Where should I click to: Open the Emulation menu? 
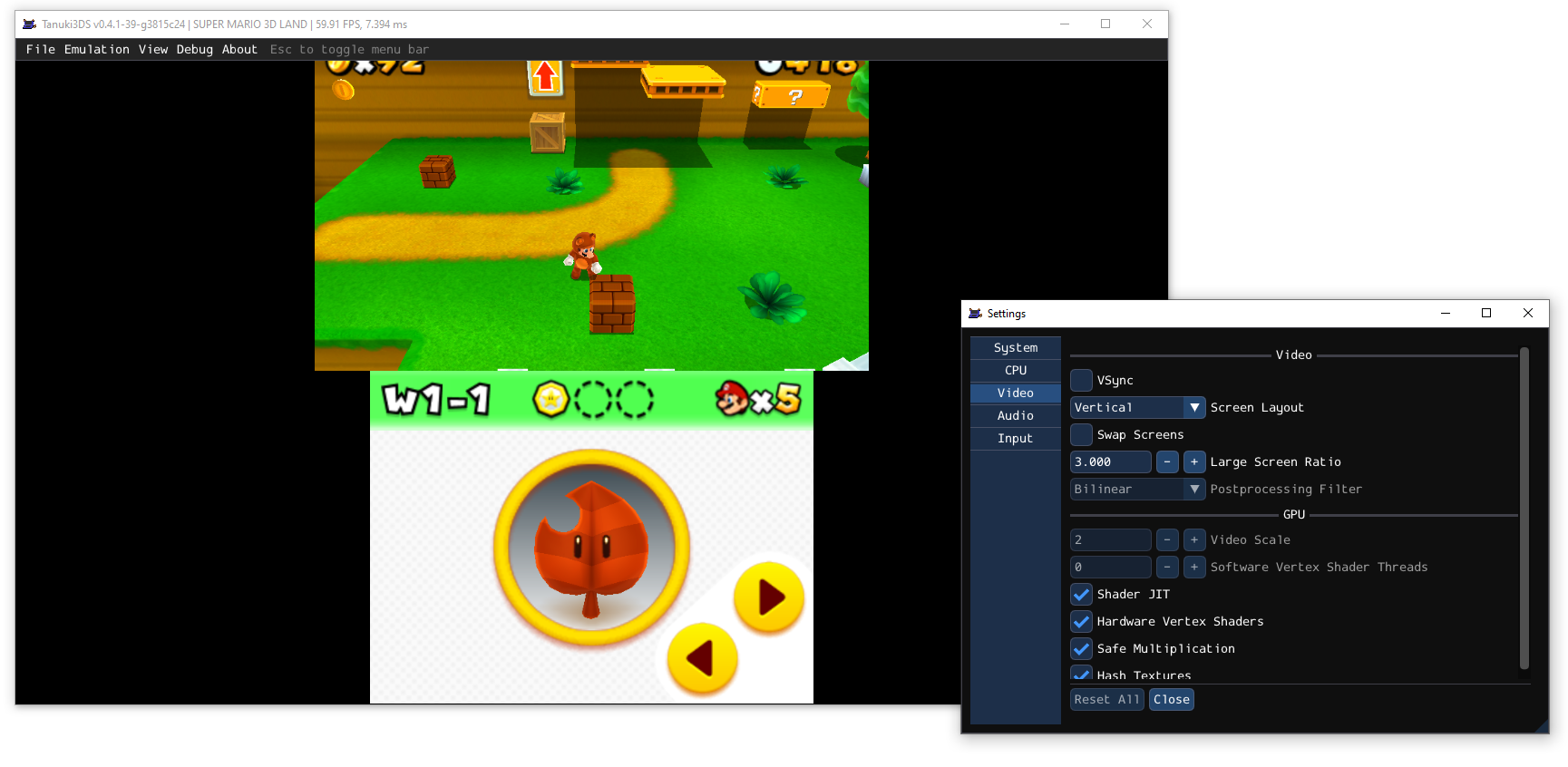[x=97, y=50]
